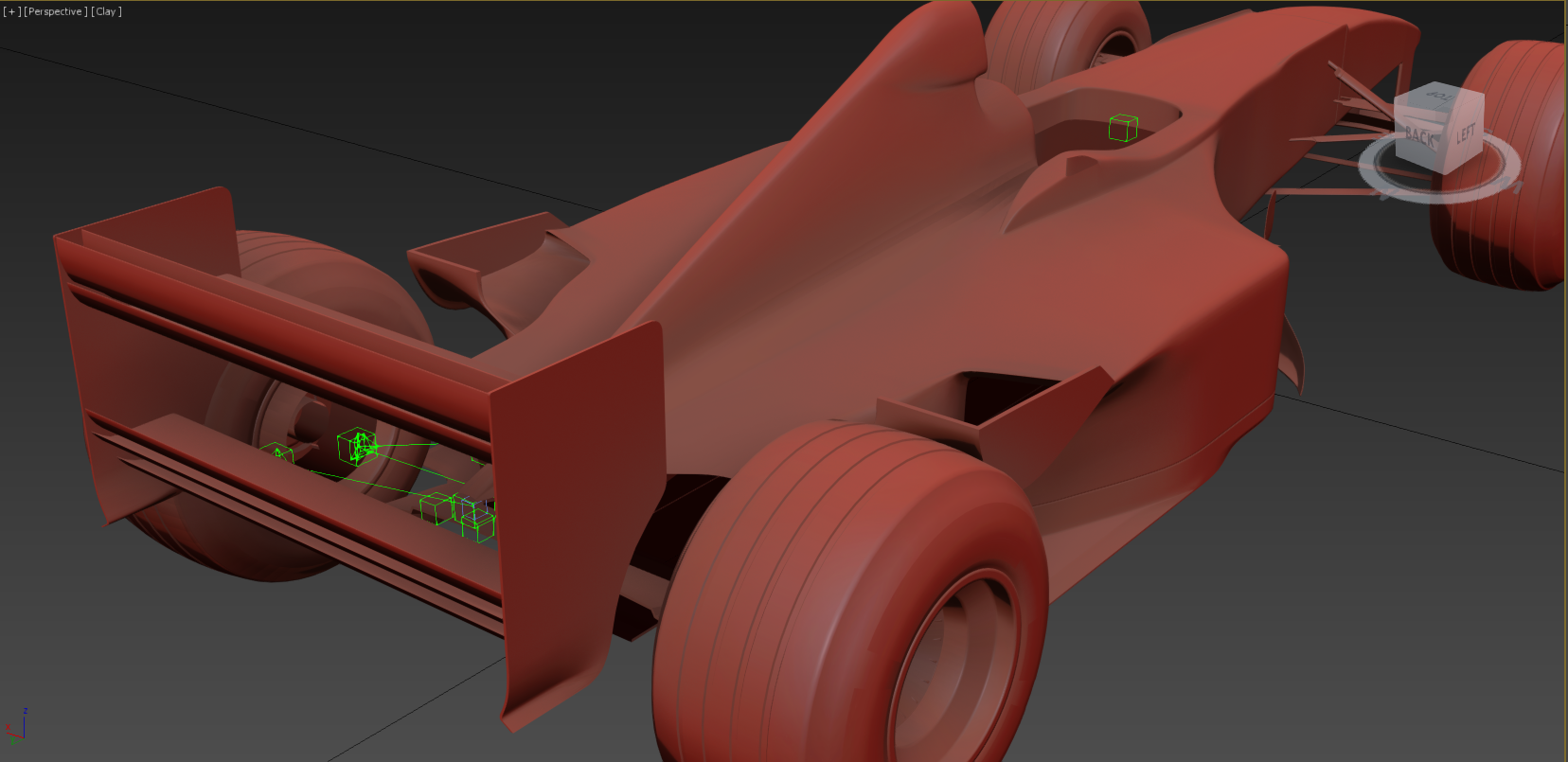This screenshot has width=1568, height=762.
Task: Click the LEFT face of the ViewCube
Action: [1465, 133]
